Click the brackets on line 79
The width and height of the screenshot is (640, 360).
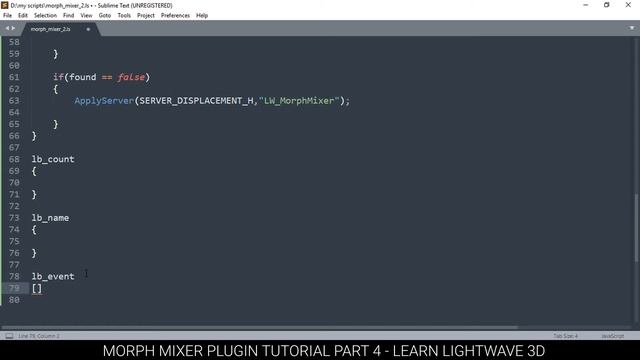tap(37, 289)
